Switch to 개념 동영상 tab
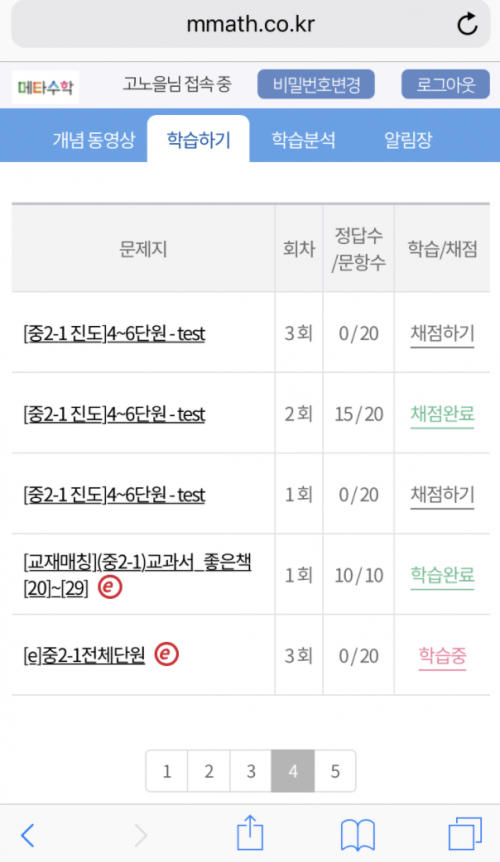500x862 pixels. [x=93, y=140]
